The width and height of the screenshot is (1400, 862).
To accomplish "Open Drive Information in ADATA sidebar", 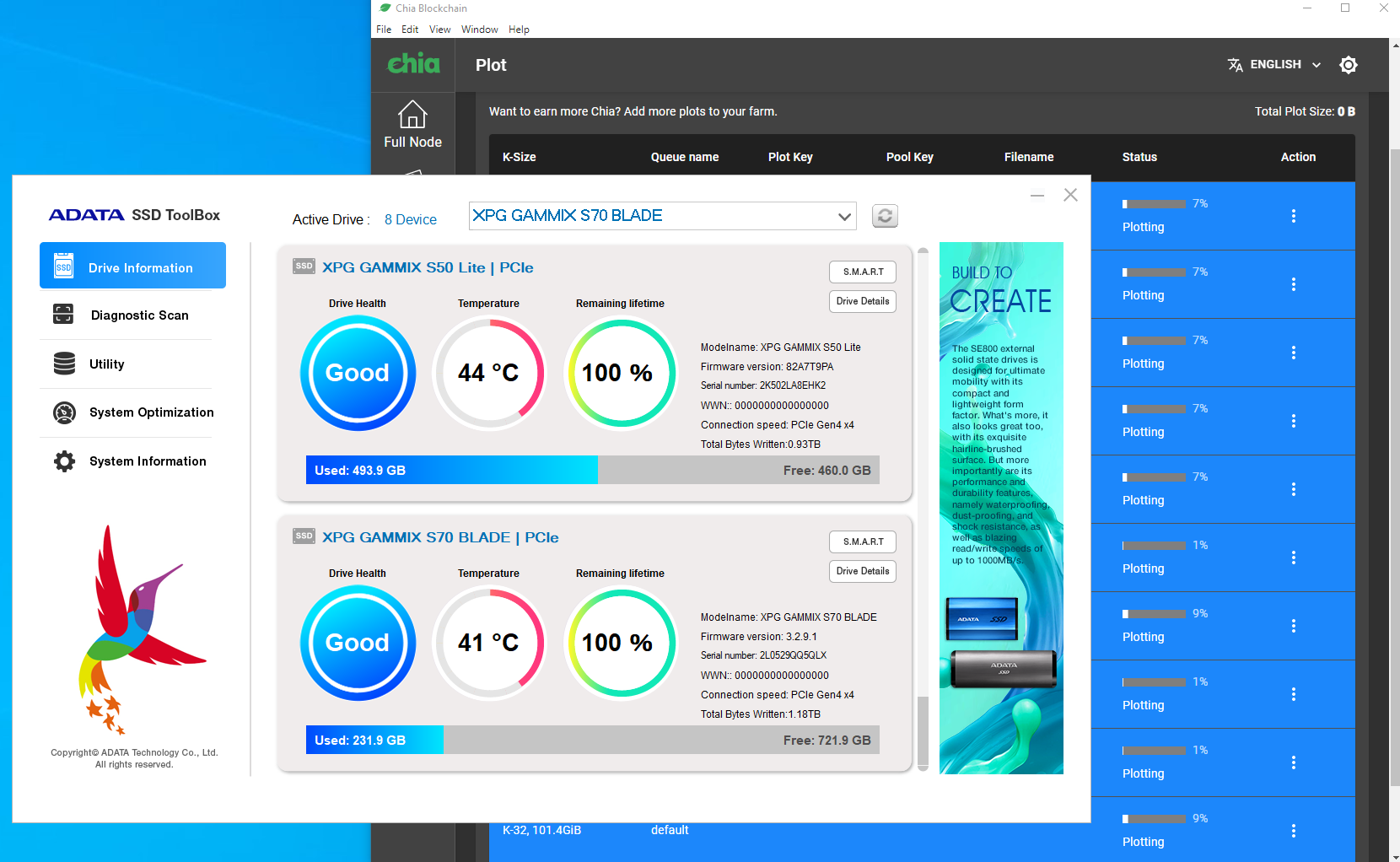I will tap(132, 266).
